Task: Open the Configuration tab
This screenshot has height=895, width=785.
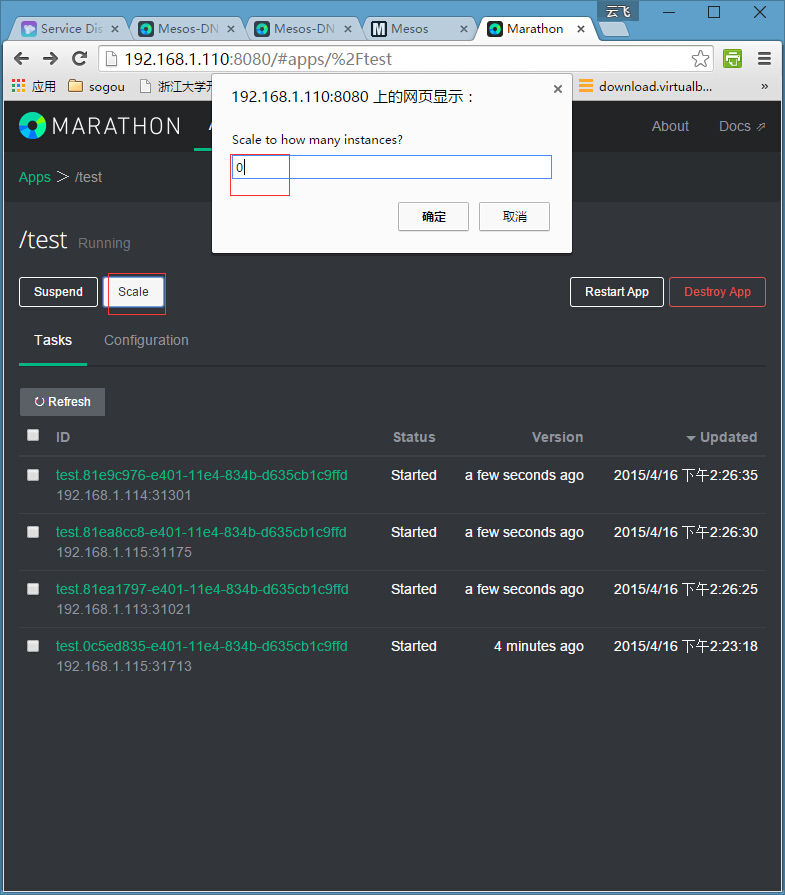Action: (146, 340)
